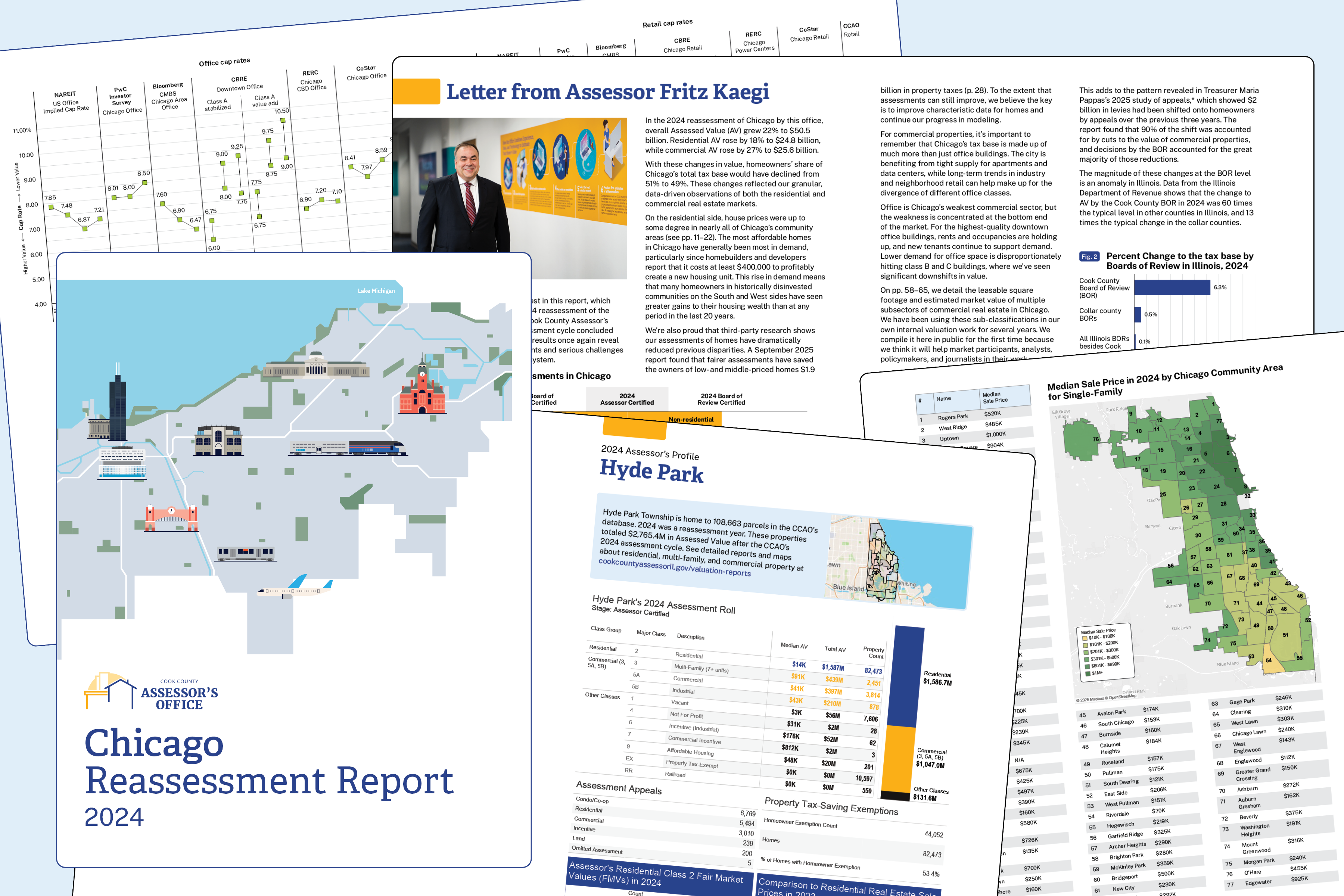1344x896 pixels.
Task: Click the 'Retail cap rates' chart title
Action: tap(668, 23)
